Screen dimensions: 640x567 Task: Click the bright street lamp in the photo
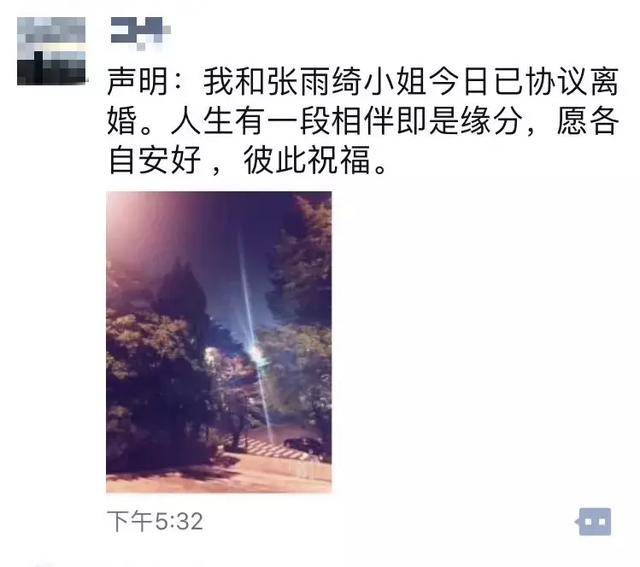point(256,354)
